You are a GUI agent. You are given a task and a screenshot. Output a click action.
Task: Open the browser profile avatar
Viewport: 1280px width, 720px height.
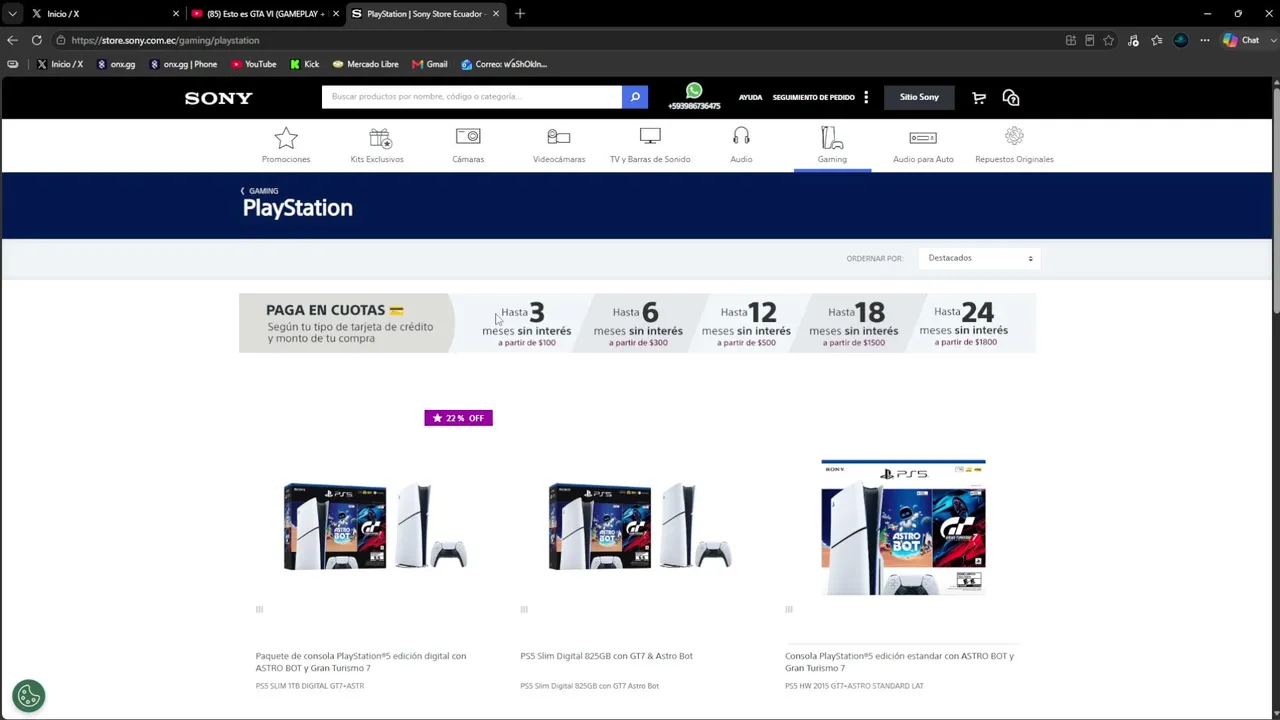pyautogui.click(x=1181, y=40)
